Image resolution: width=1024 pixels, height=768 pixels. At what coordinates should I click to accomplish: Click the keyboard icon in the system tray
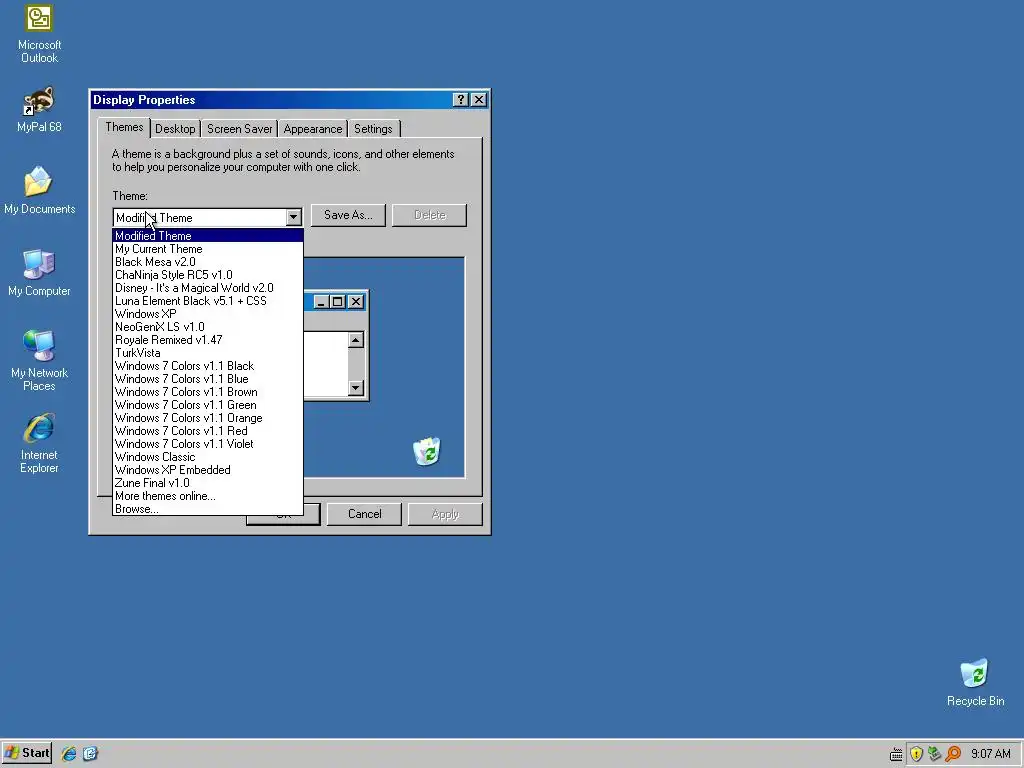tap(896, 754)
